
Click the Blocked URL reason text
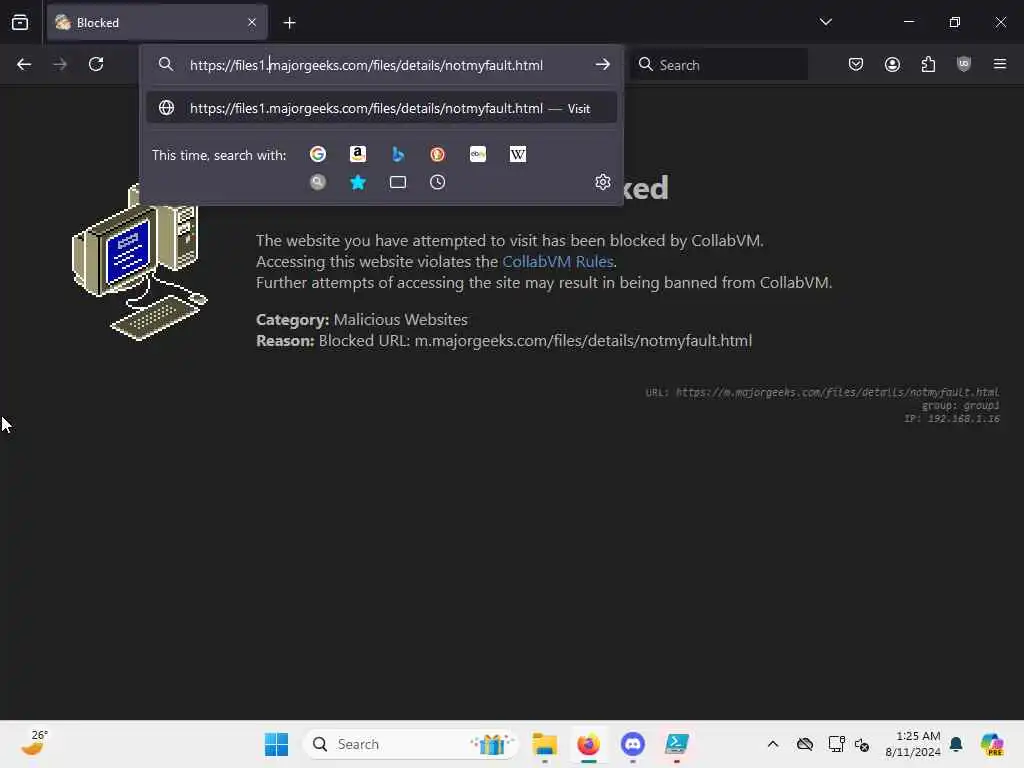click(x=504, y=340)
